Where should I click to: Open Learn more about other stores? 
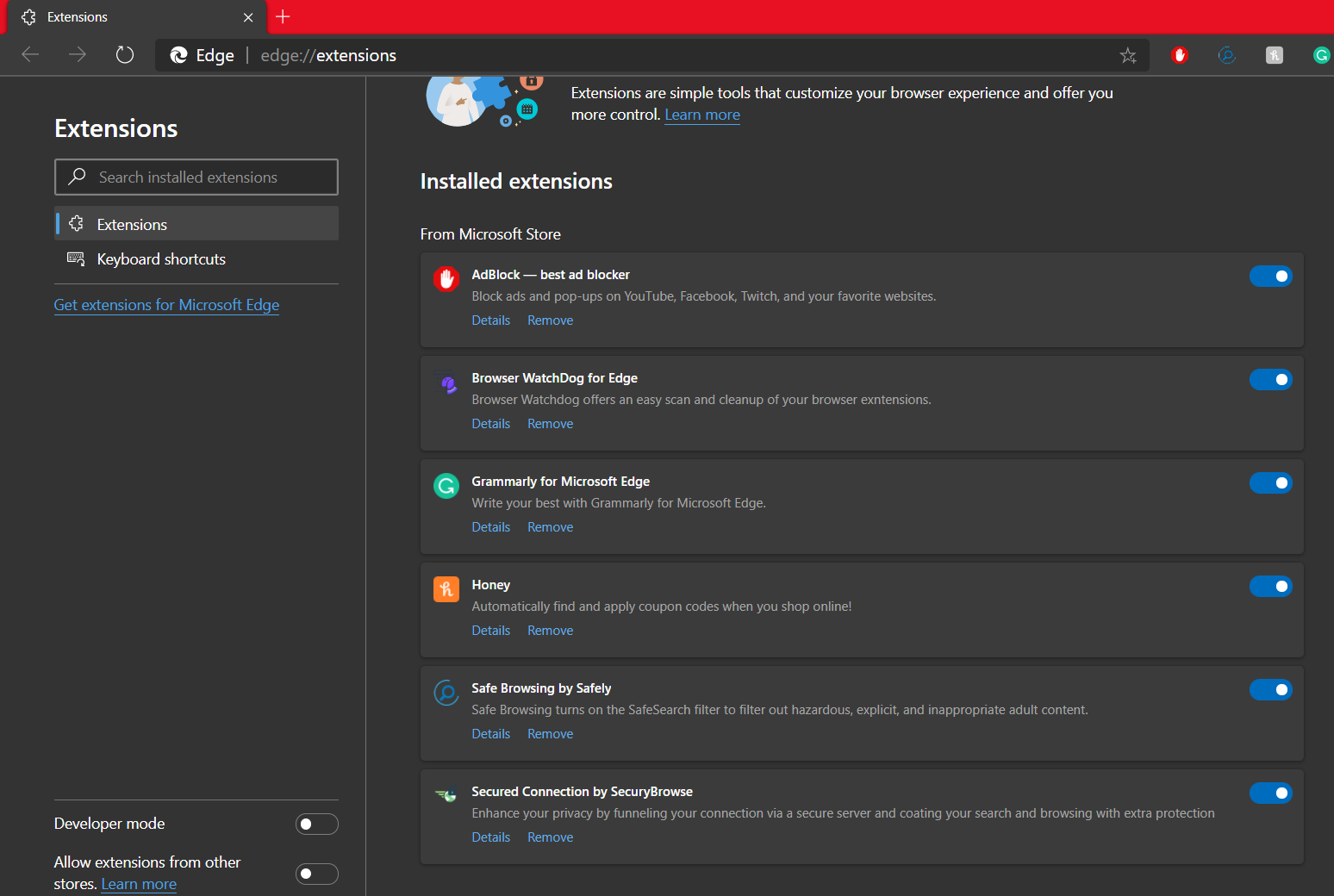[x=139, y=884]
